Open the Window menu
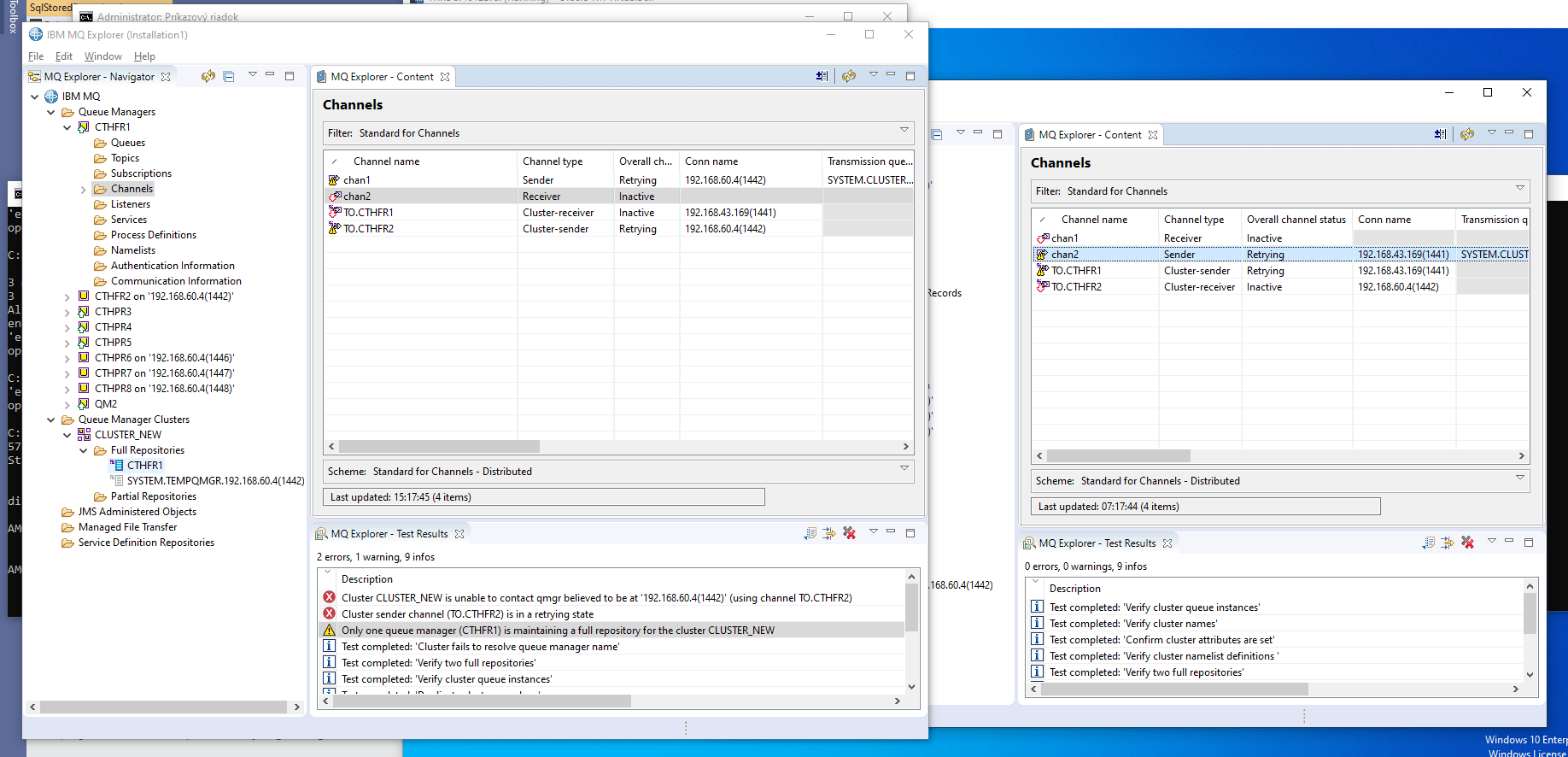 [x=103, y=56]
